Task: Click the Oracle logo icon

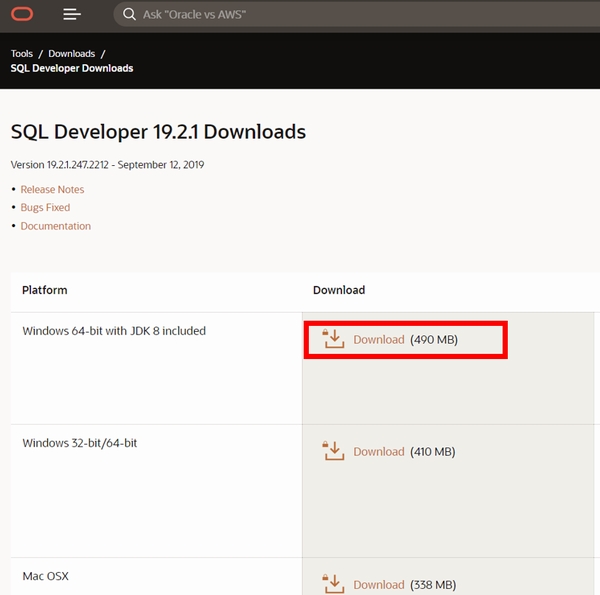Action: (x=22, y=15)
